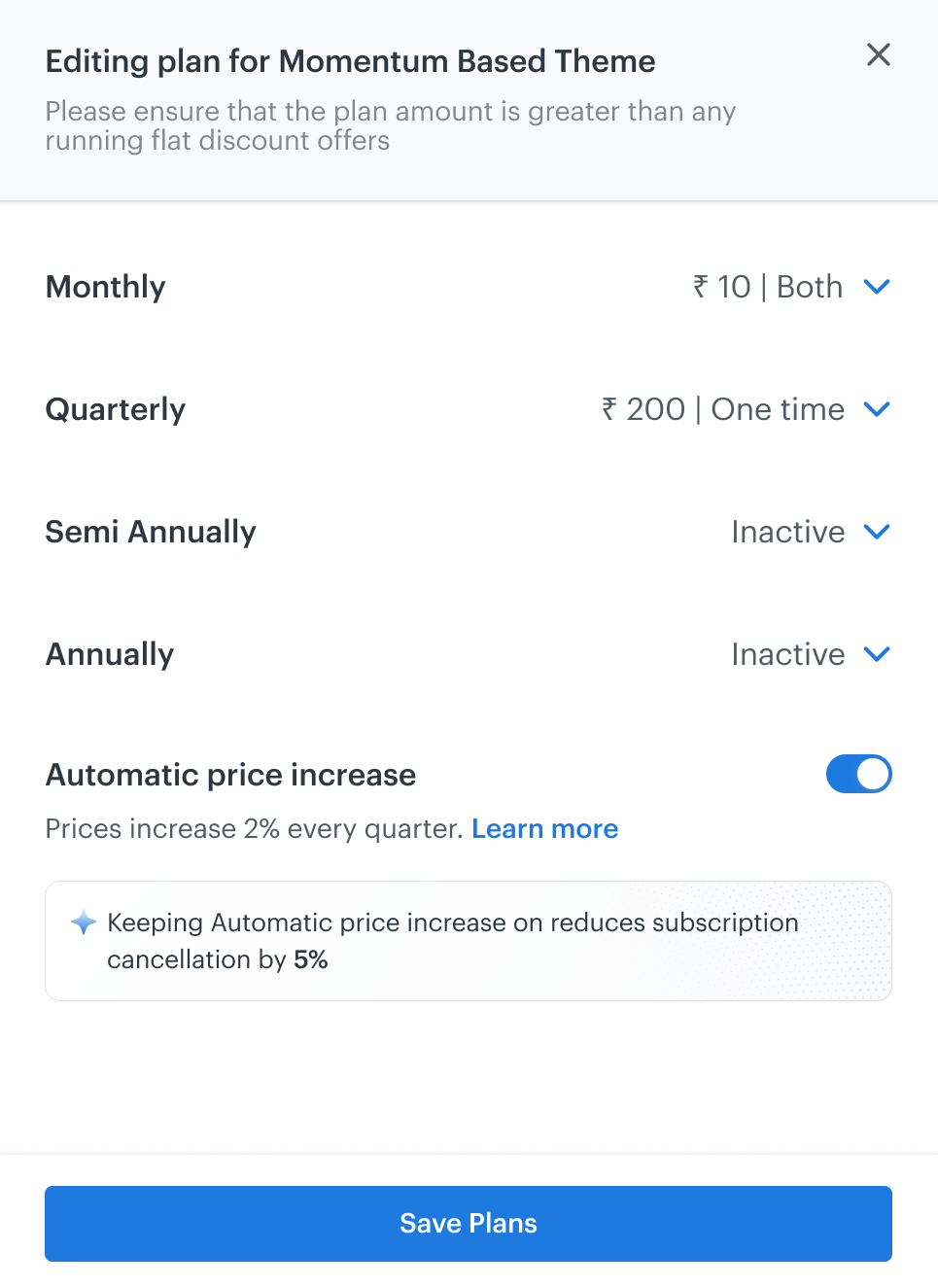Click the Annually plan label
The image size is (938, 1288).
pyautogui.click(x=110, y=654)
